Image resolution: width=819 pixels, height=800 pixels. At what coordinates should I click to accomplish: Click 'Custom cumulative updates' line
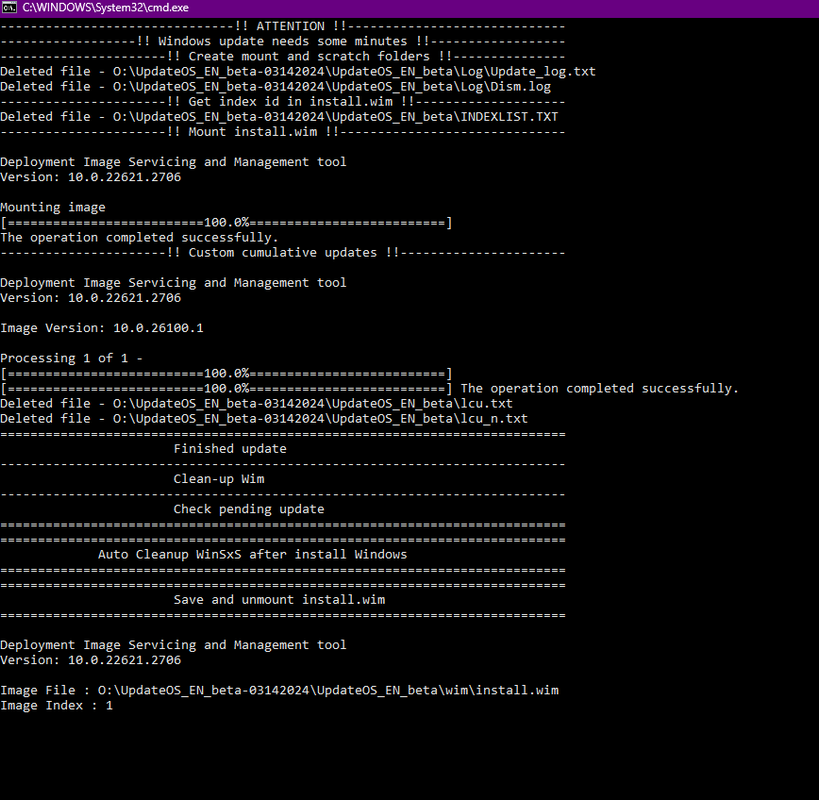click(x=283, y=253)
